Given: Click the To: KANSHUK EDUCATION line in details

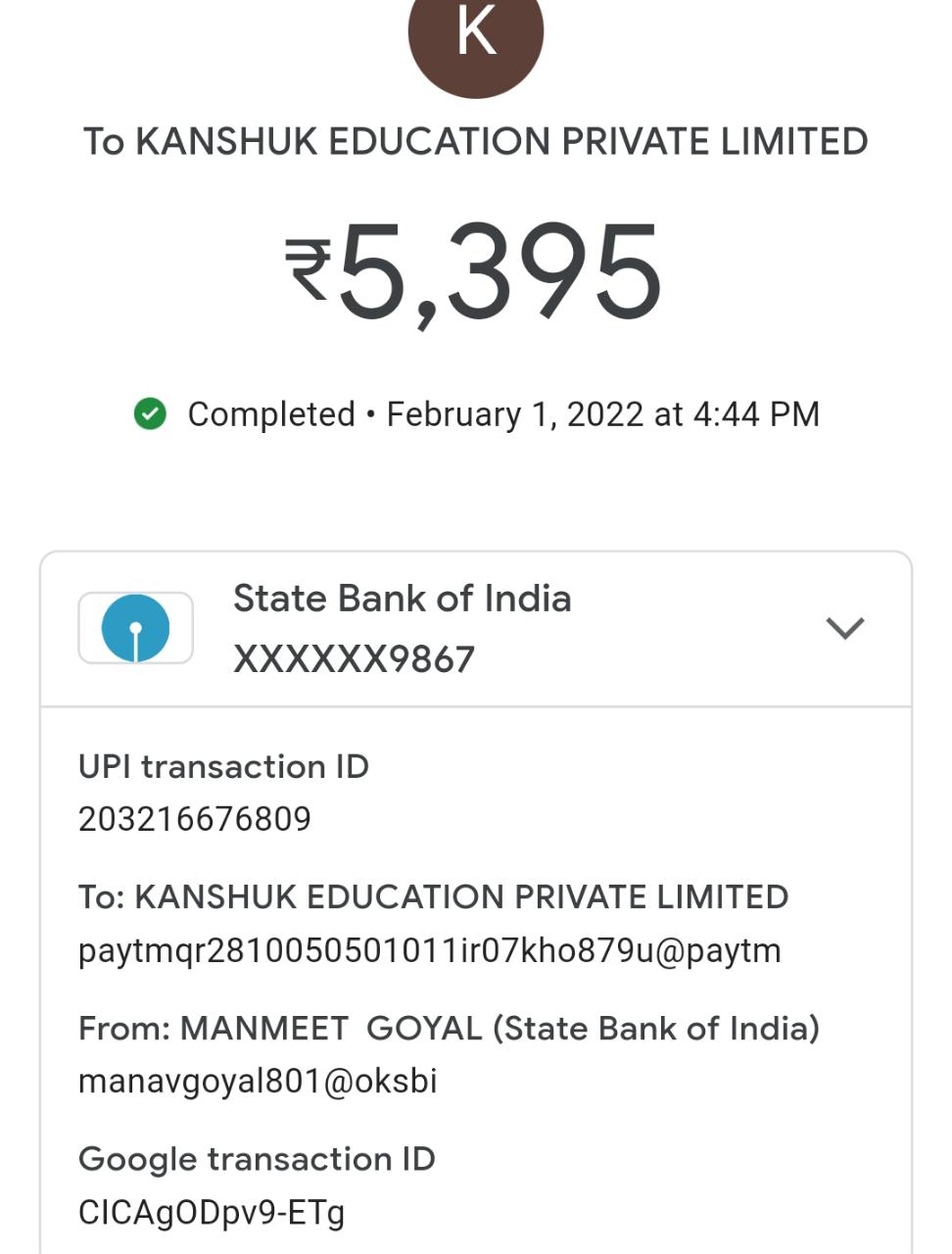Looking at the screenshot, I should coord(433,897).
